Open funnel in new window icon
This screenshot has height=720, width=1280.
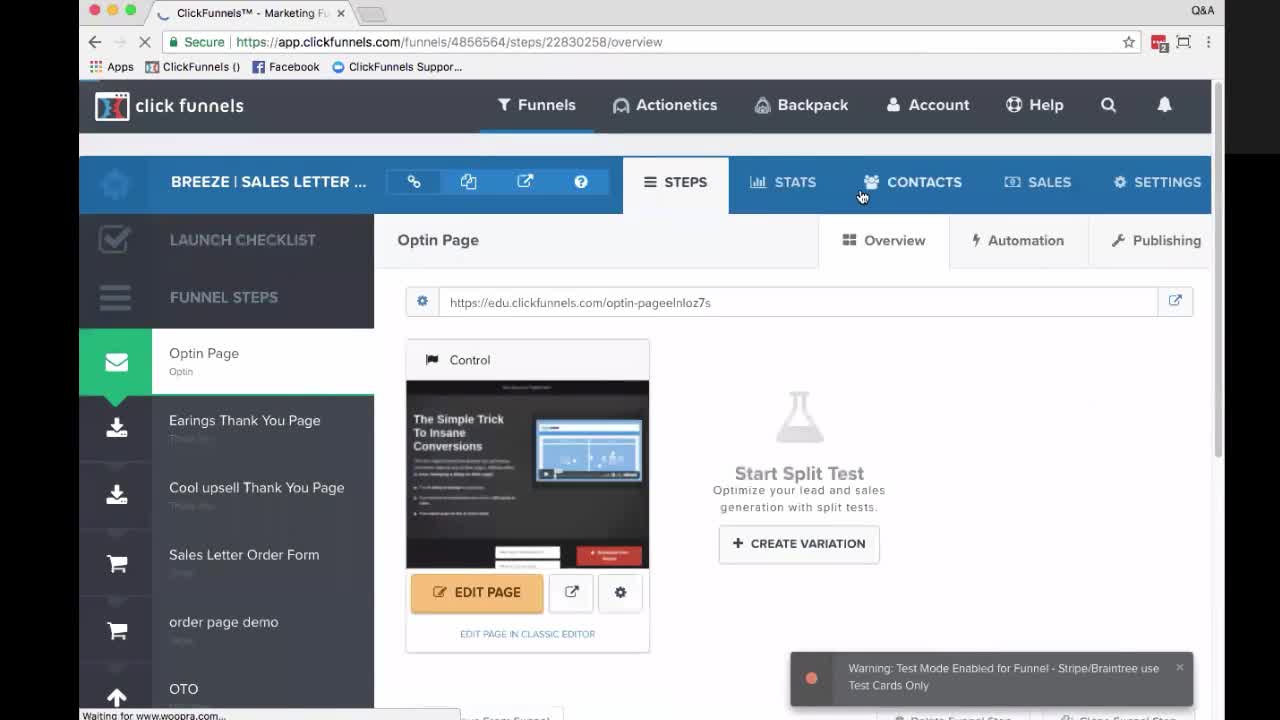click(525, 182)
